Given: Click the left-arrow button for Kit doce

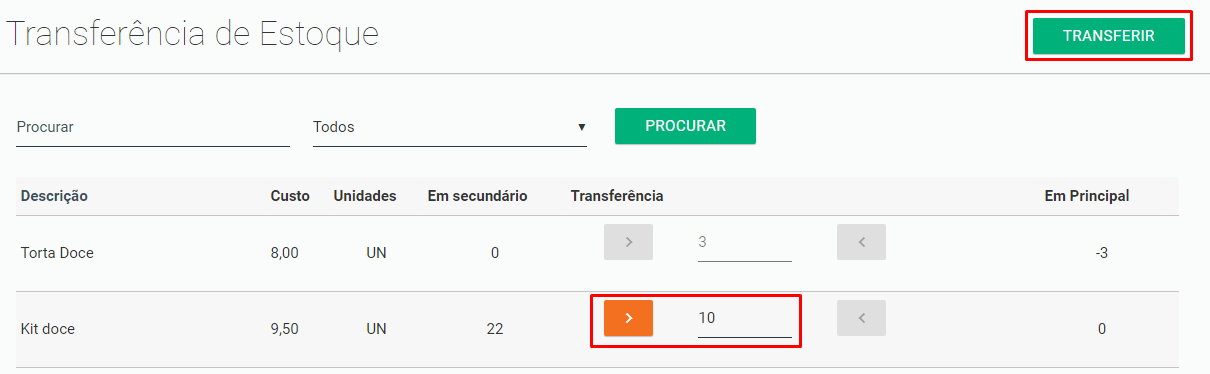Looking at the screenshot, I should [861, 318].
